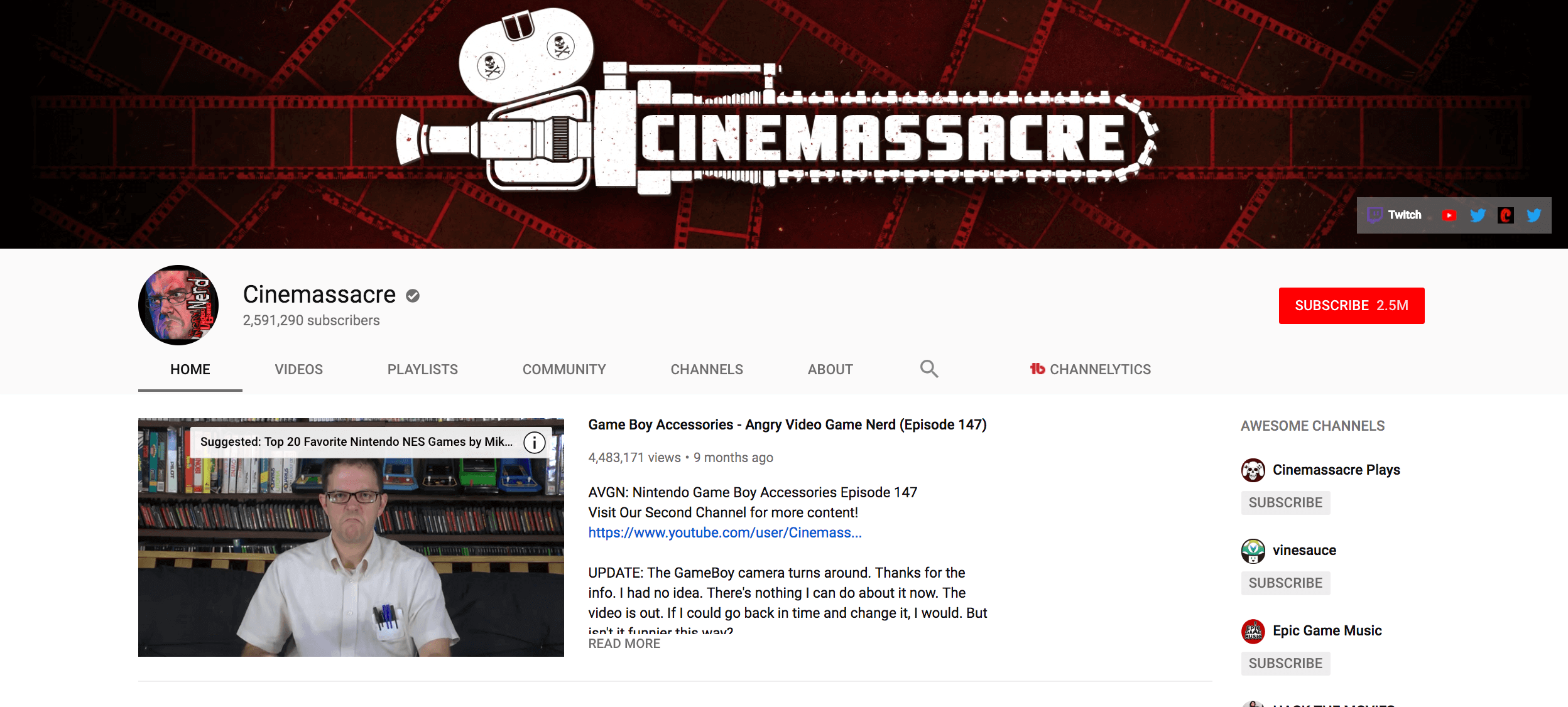Viewport: 1568px width, 707px height.
Task: Go to the COMMUNITY tab
Action: tap(564, 369)
